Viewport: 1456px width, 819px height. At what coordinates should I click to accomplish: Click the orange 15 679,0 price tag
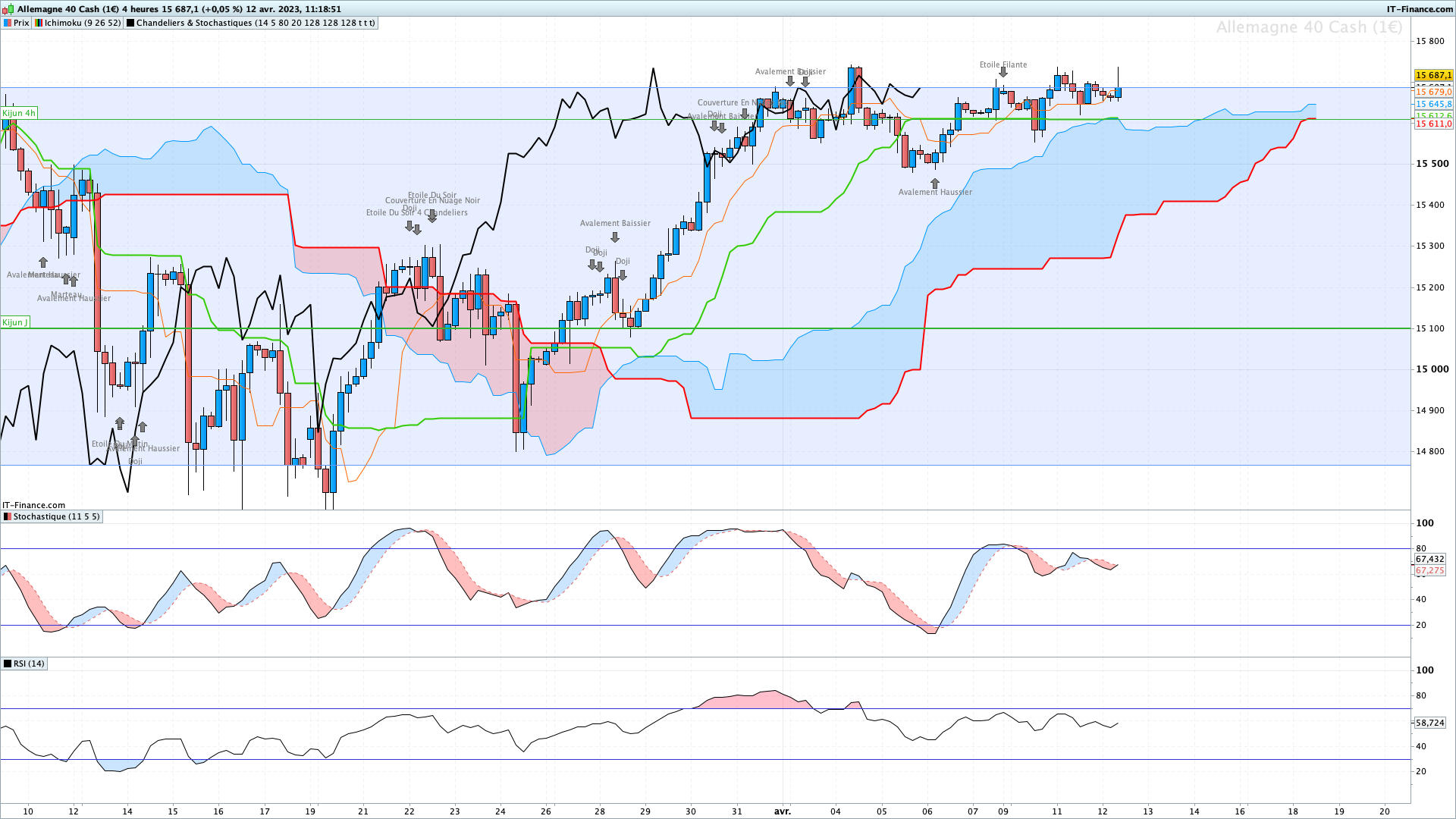click(1433, 92)
